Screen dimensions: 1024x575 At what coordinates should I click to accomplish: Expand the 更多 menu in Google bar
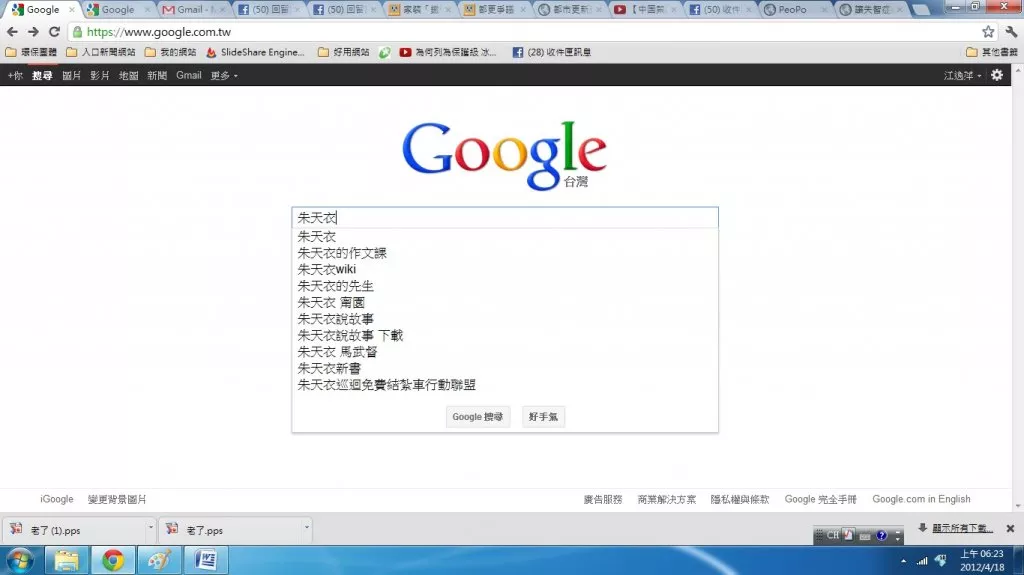[223, 76]
